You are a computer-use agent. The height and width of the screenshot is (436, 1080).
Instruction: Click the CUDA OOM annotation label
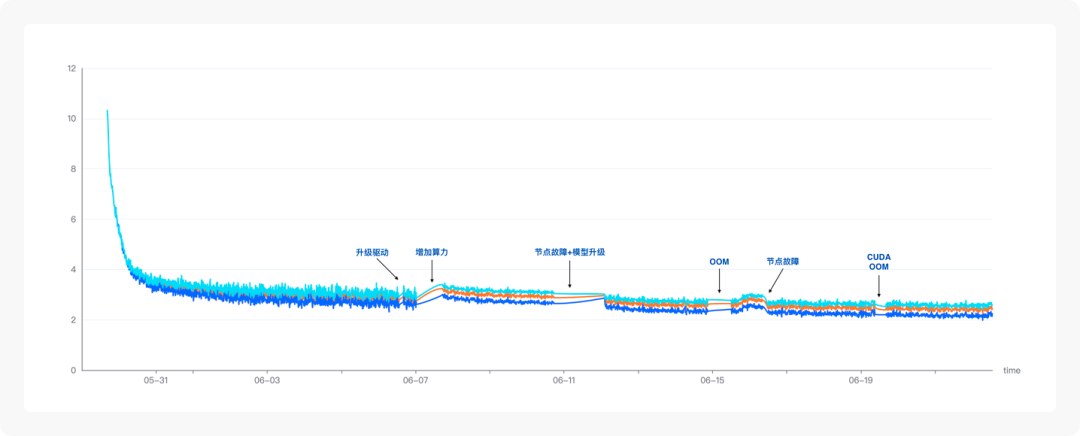878,262
